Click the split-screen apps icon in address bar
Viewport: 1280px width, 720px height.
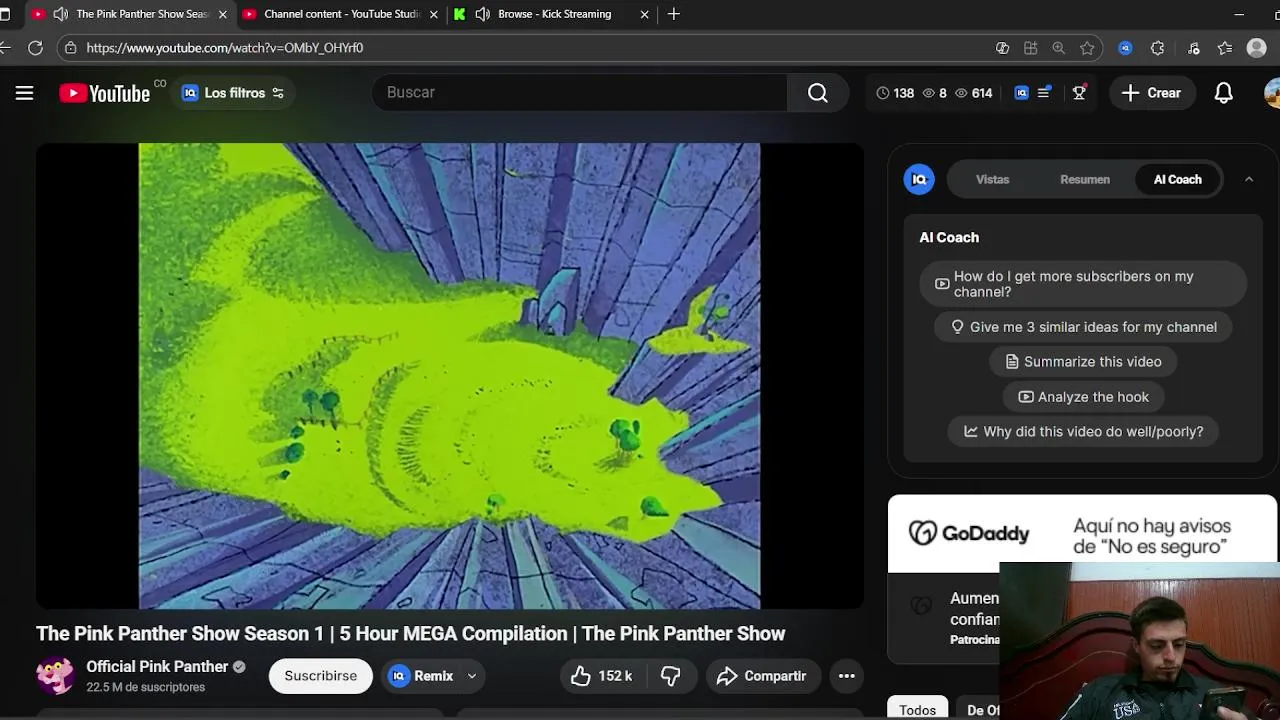1030,47
